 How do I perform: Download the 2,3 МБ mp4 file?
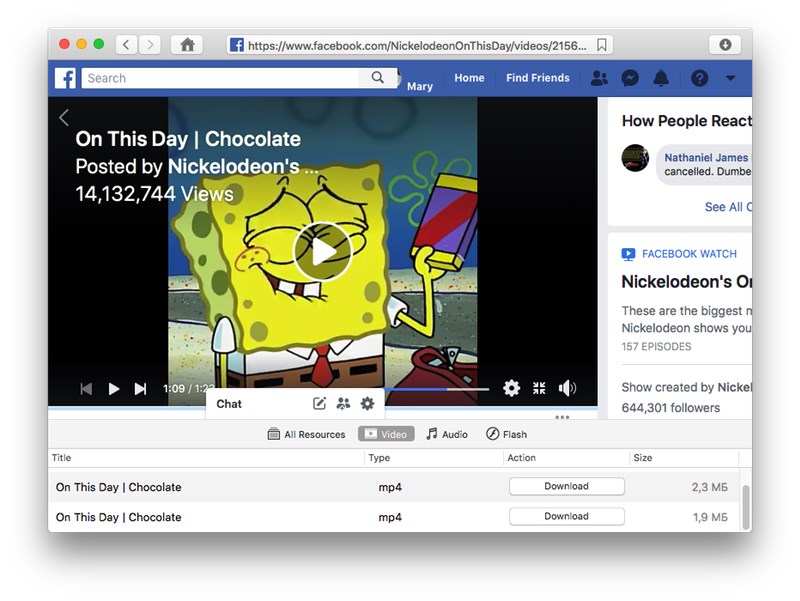click(566, 486)
